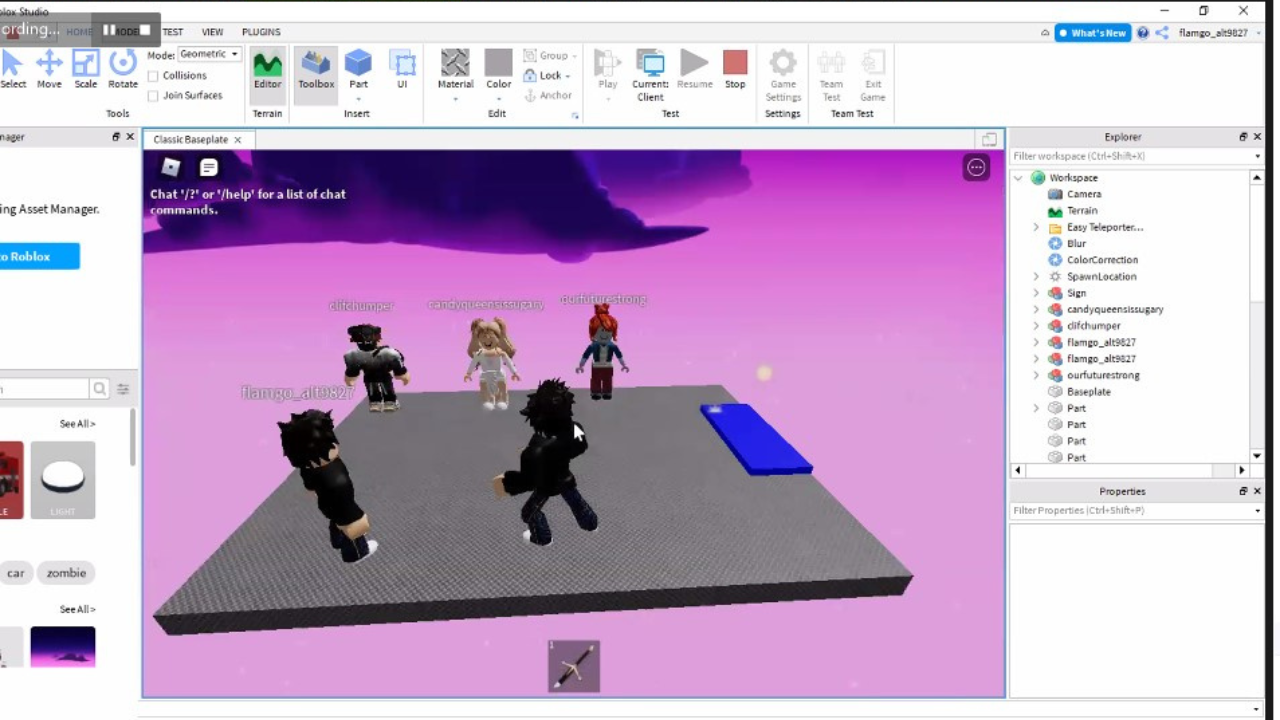This screenshot has height=720, width=1280.
Task: Enable the Collisions checkbox
Action: 153,76
